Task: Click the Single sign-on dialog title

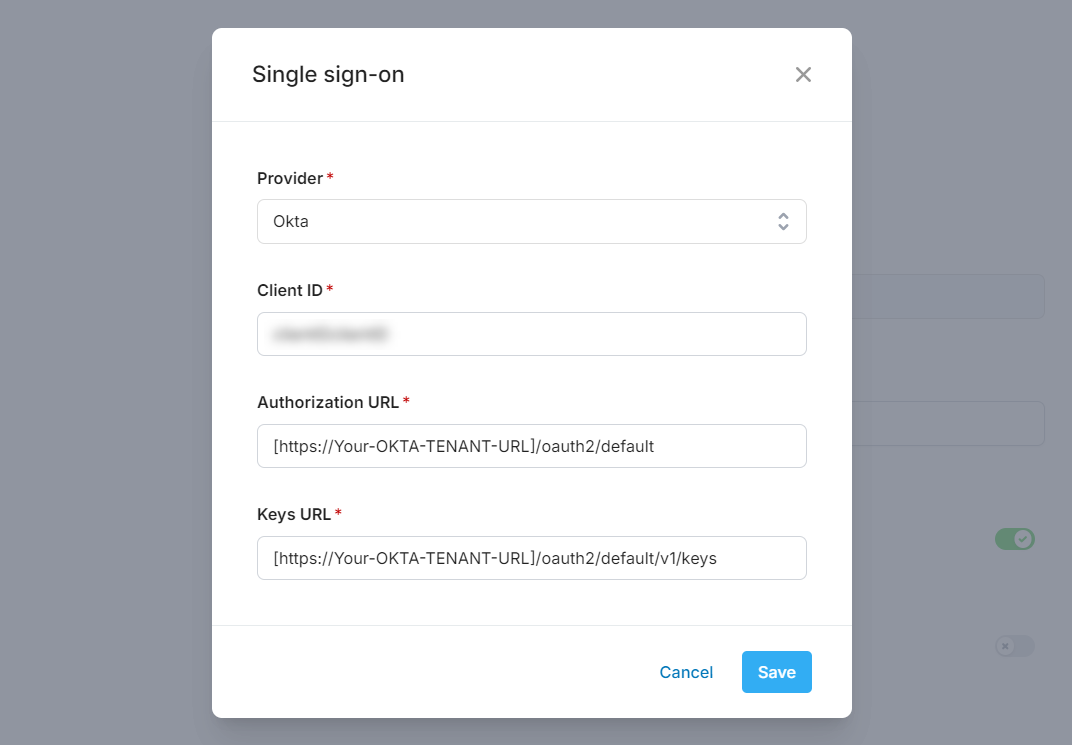Action: [328, 75]
